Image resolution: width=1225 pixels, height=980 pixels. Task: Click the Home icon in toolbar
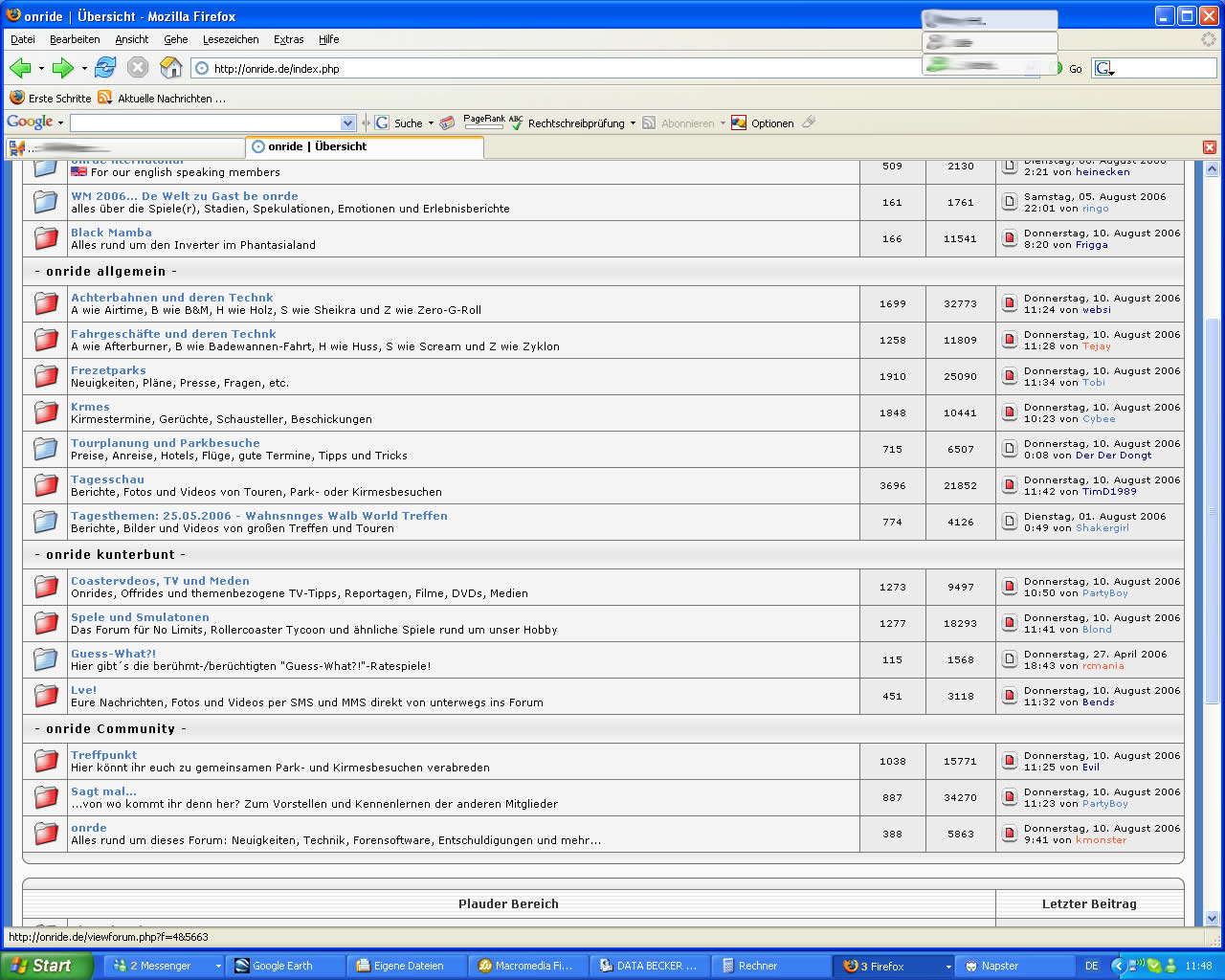tap(170, 68)
